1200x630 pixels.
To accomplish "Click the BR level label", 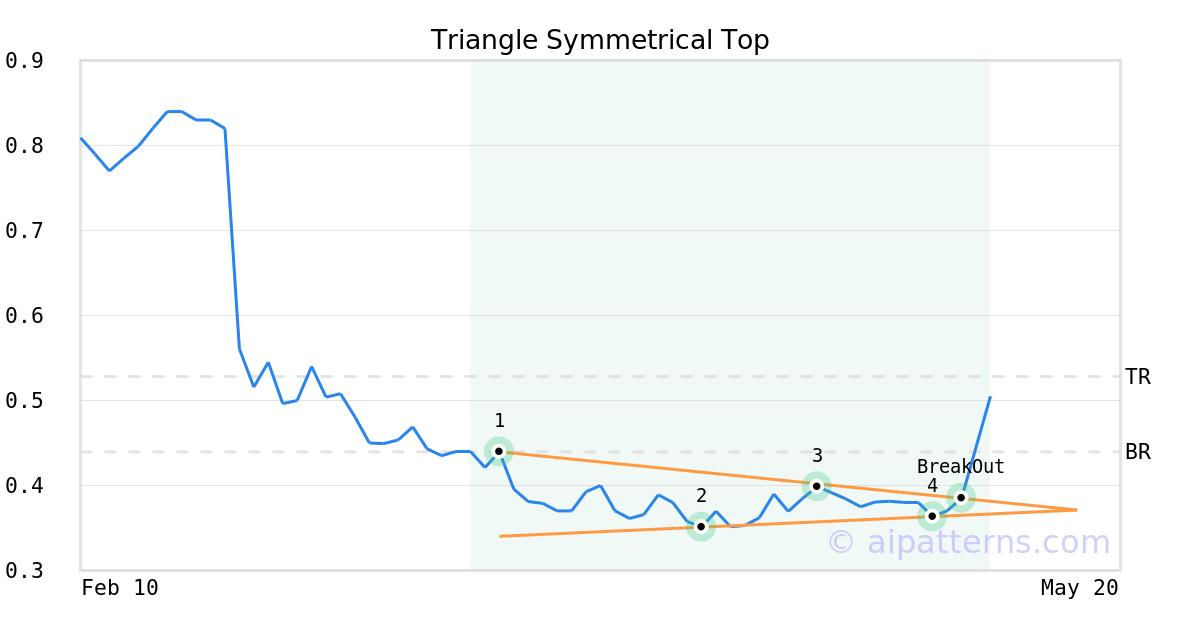I will [1138, 452].
